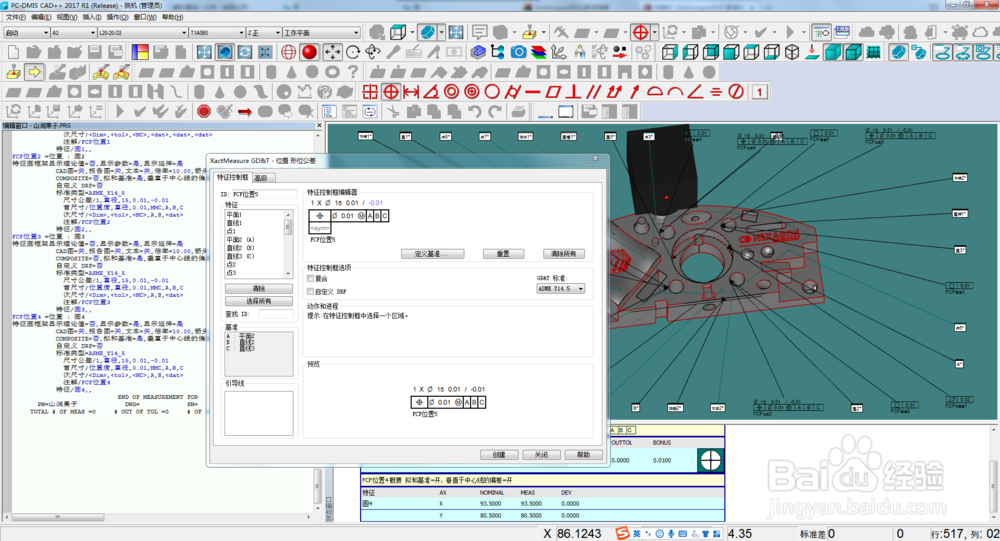Screen dimensions: 1000x541
Task: Click the edit window horizontal scrollbar
Action: [x=159, y=517]
